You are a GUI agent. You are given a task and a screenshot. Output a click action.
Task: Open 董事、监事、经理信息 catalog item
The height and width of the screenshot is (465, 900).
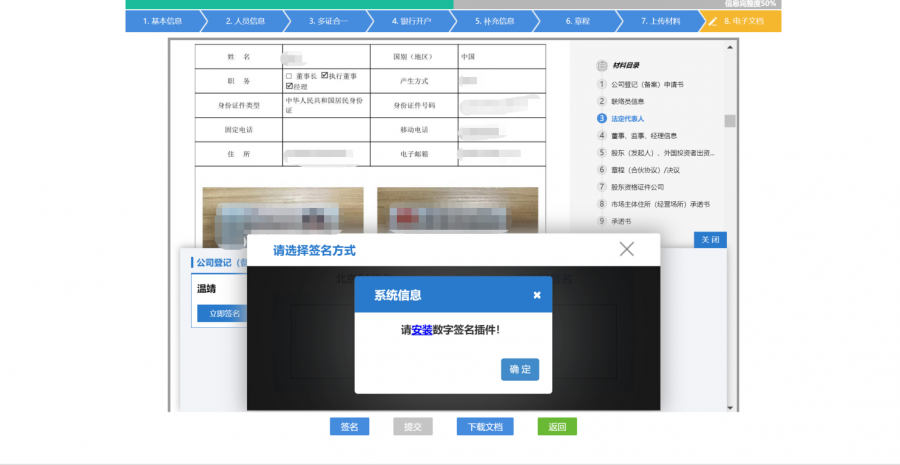(x=644, y=136)
